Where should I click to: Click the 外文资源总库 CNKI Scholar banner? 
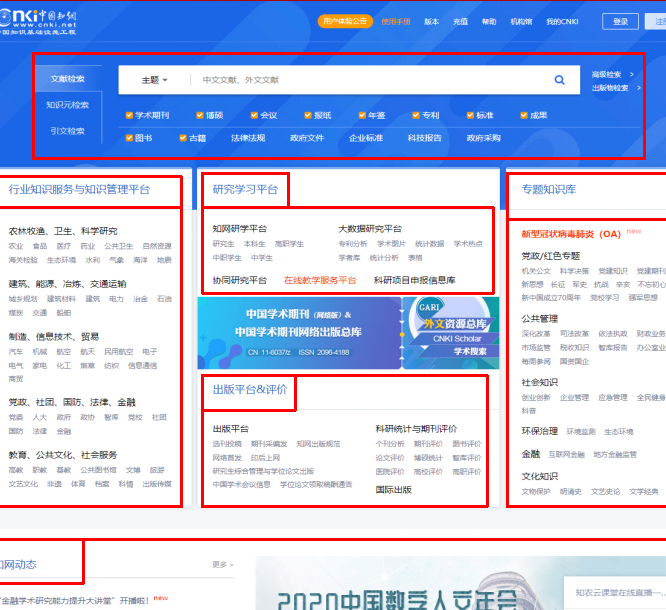click(451, 333)
